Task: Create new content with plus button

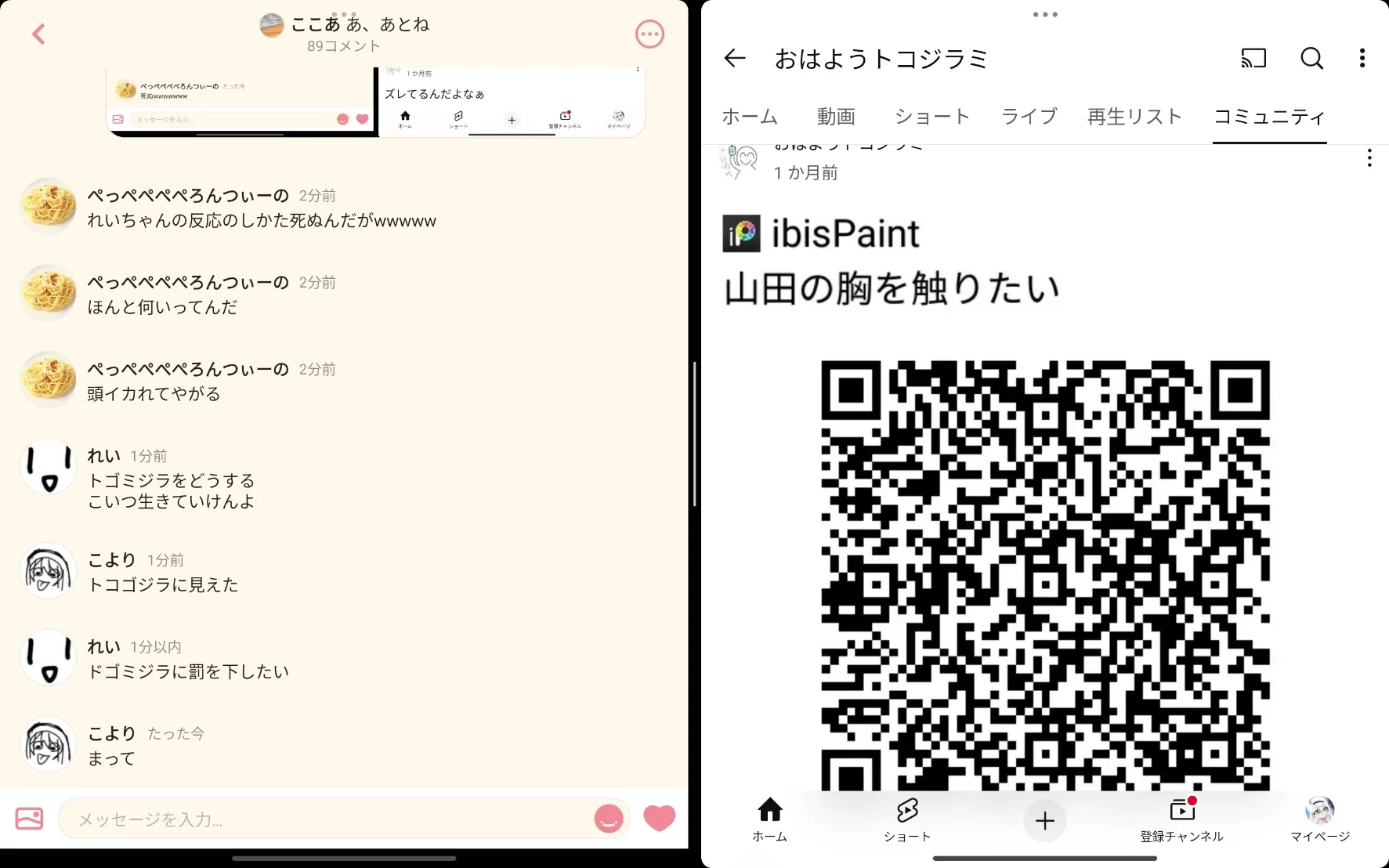Action: [1044, 820]
